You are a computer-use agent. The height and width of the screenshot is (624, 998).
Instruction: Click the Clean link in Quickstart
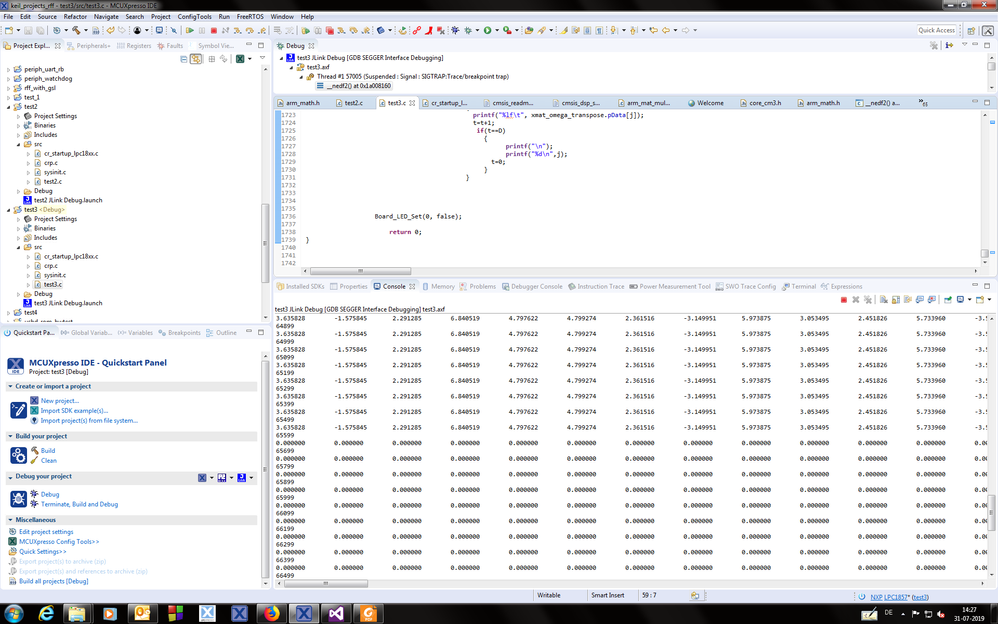(48, 460)
